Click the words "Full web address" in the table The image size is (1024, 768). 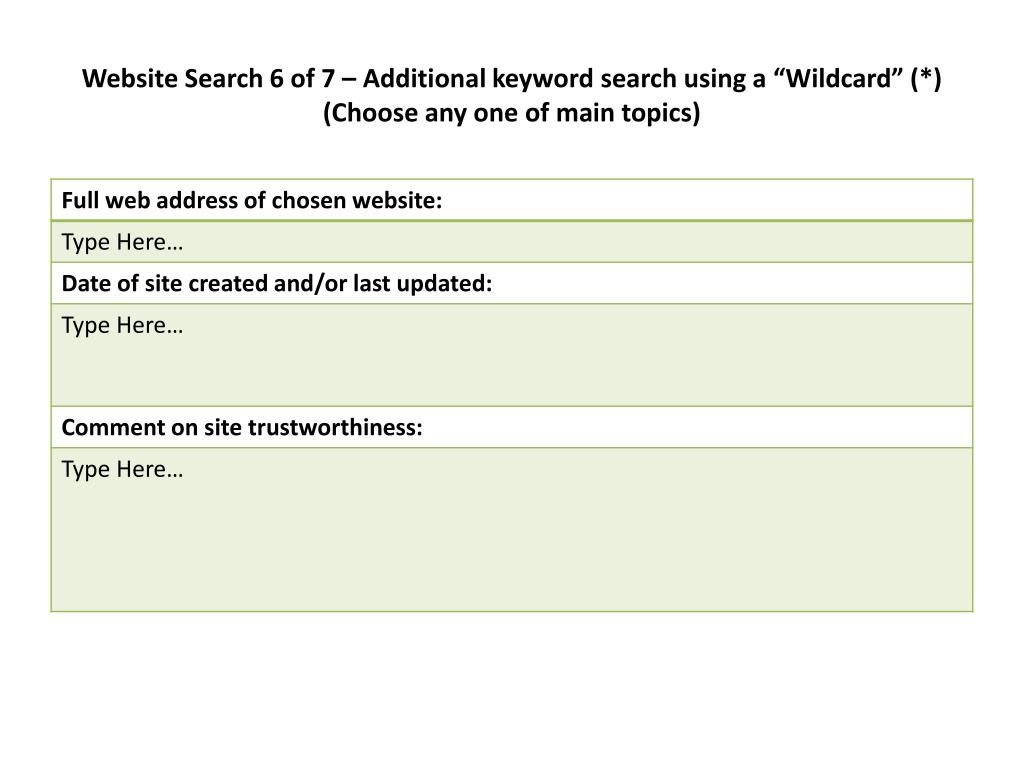(x=138, y=200)
